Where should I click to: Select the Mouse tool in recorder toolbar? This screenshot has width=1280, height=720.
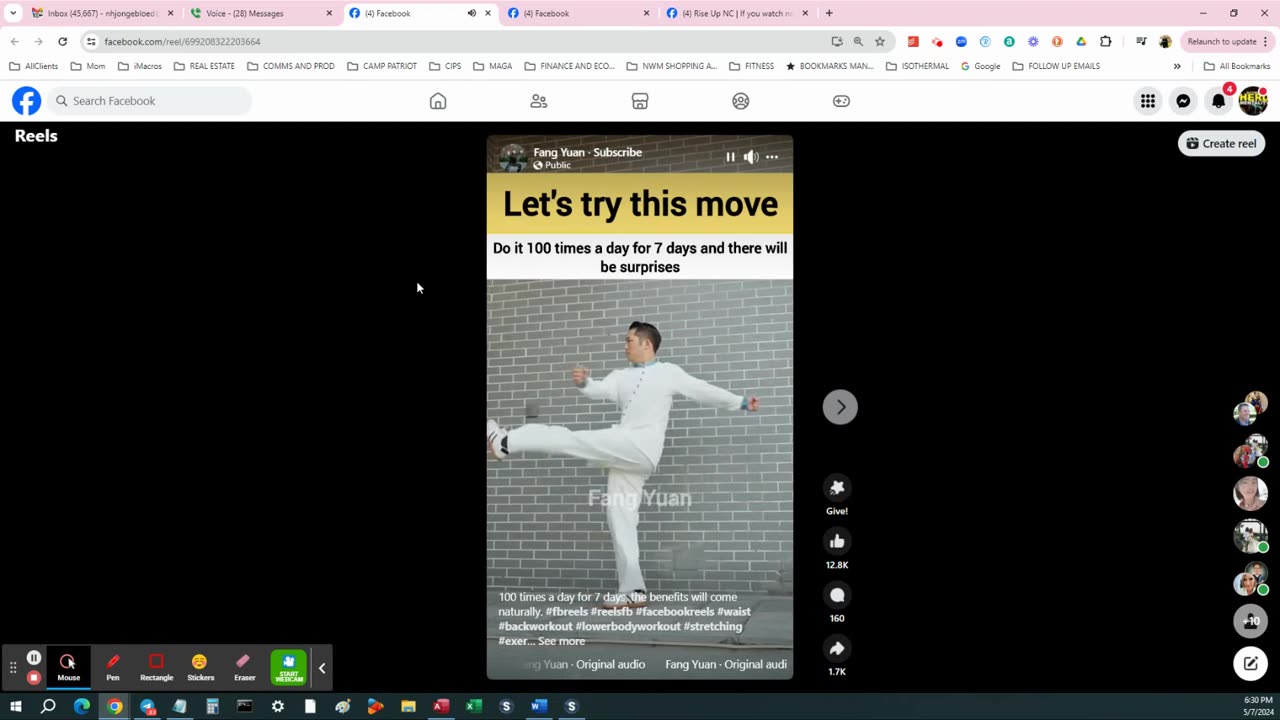pos(68,667)
